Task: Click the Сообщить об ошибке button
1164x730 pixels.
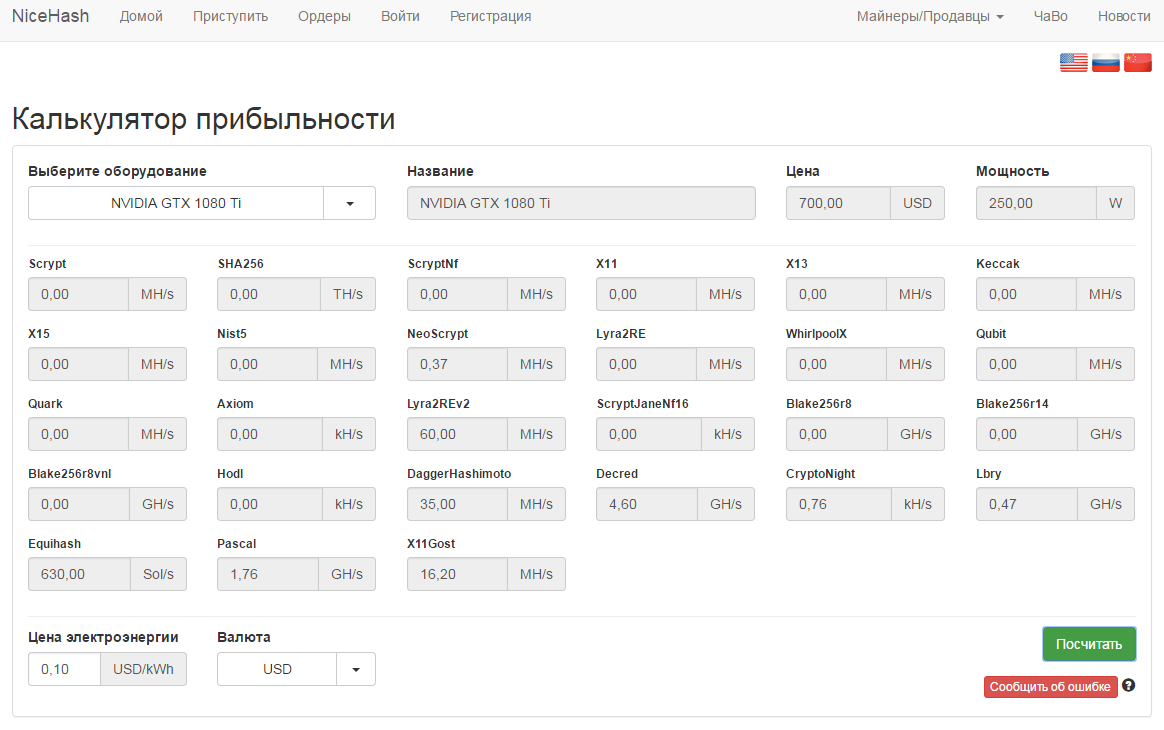Action: 1050,687
